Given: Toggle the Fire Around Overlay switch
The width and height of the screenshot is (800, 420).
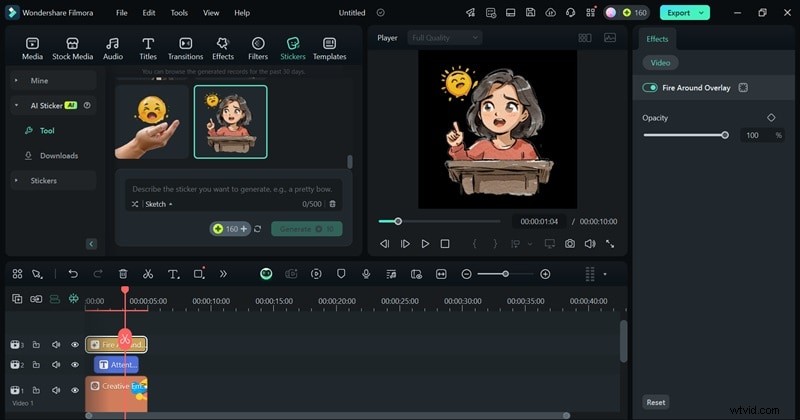Looking at the screenshot, I should point(650,88).
